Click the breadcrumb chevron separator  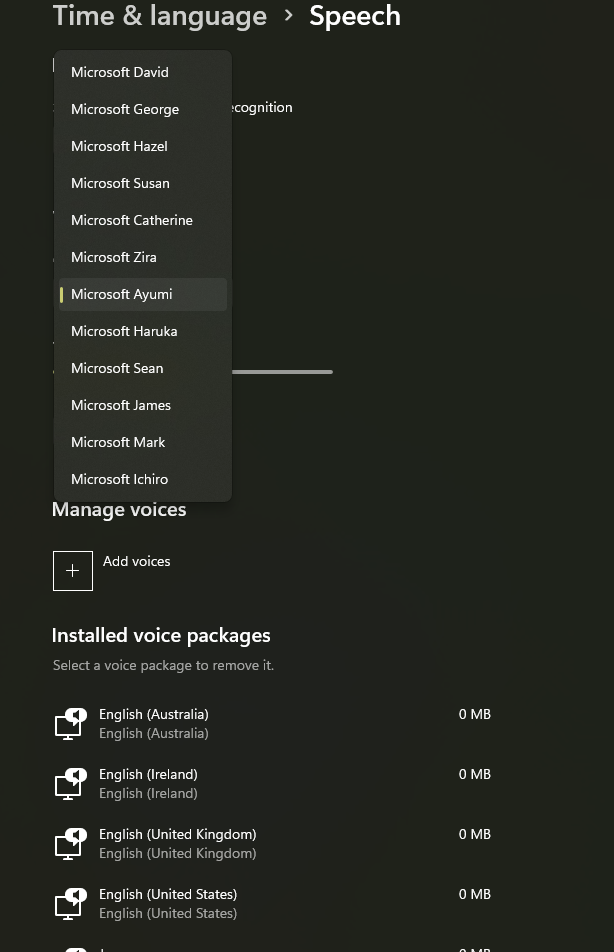point(288,15)
